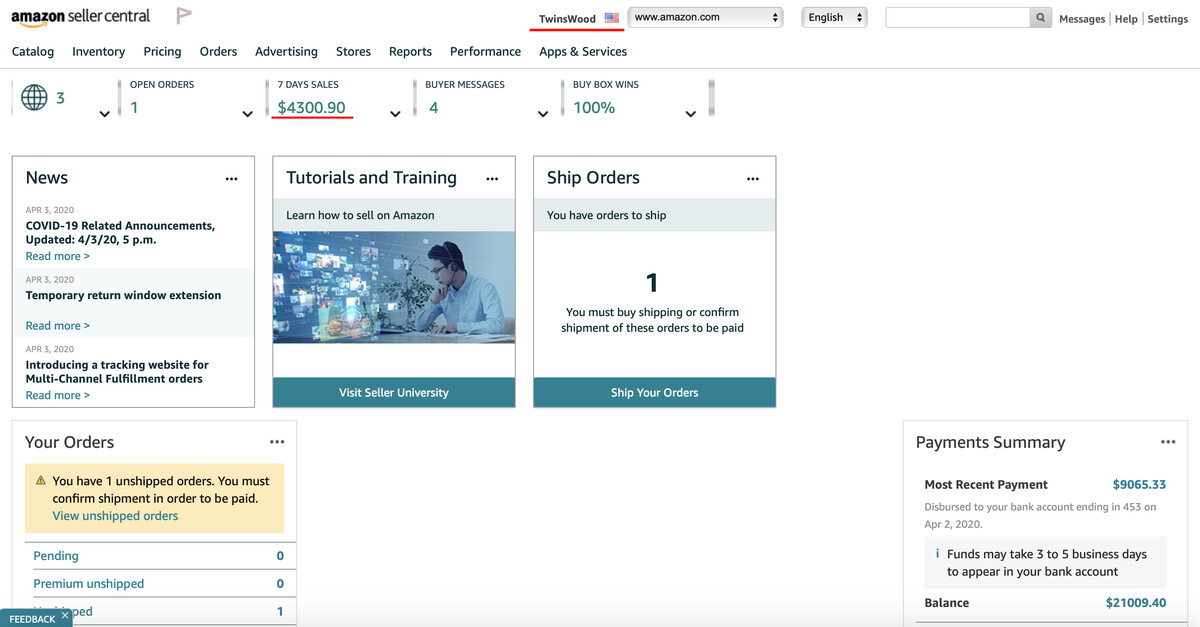Click the FEEDBACK tab label

32,619
